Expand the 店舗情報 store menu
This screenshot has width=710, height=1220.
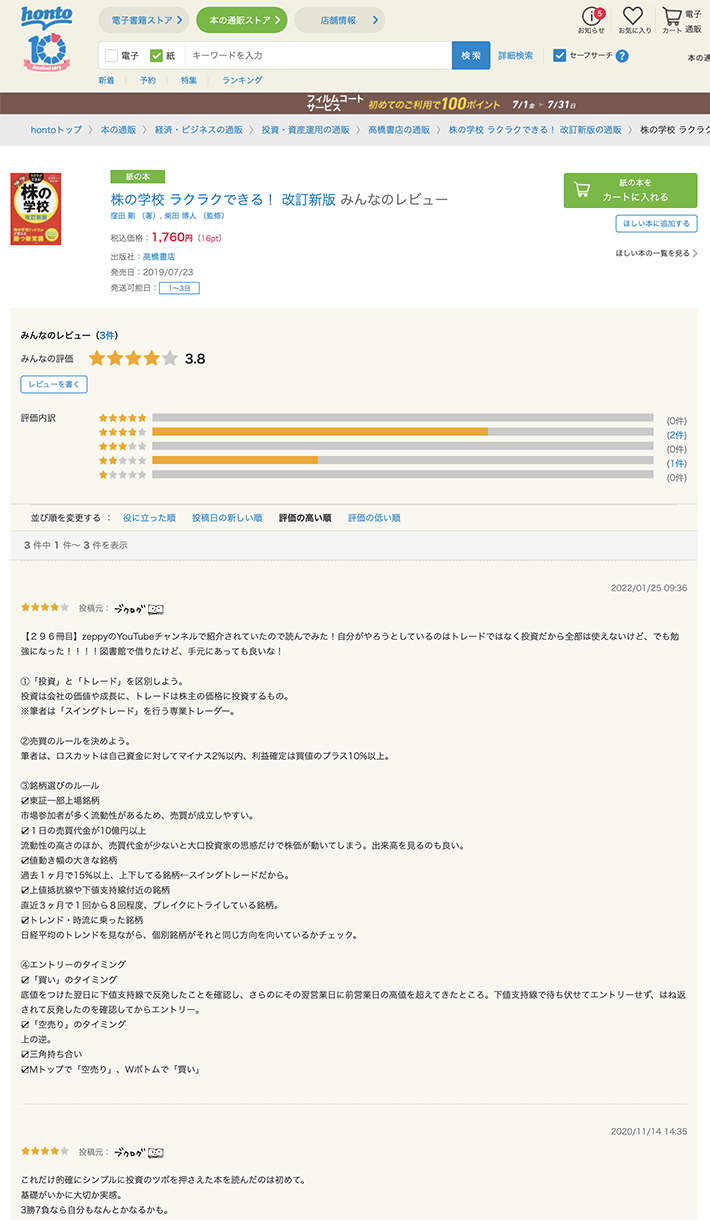click(x=338, y=20)
